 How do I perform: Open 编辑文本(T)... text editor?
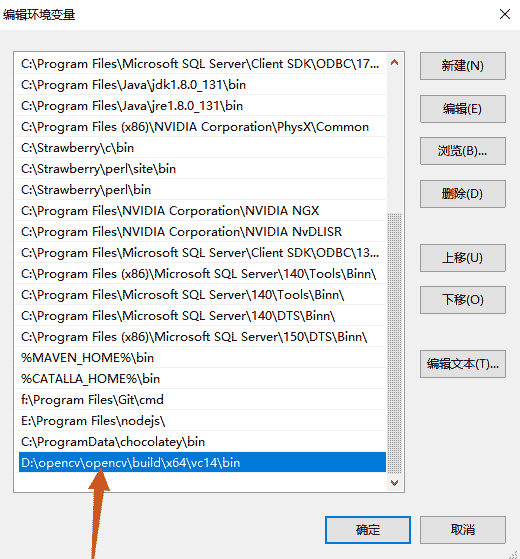[x=463, y=364]
